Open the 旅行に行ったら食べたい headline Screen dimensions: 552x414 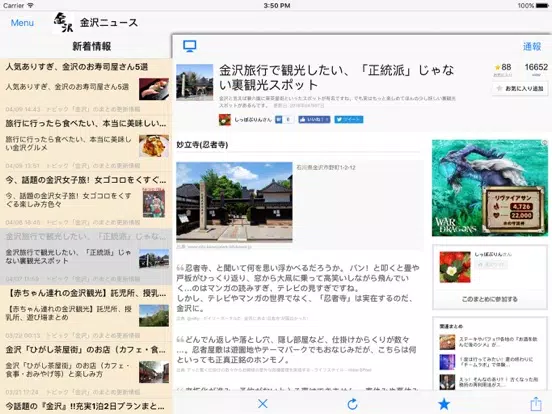[x=86, y=124]
